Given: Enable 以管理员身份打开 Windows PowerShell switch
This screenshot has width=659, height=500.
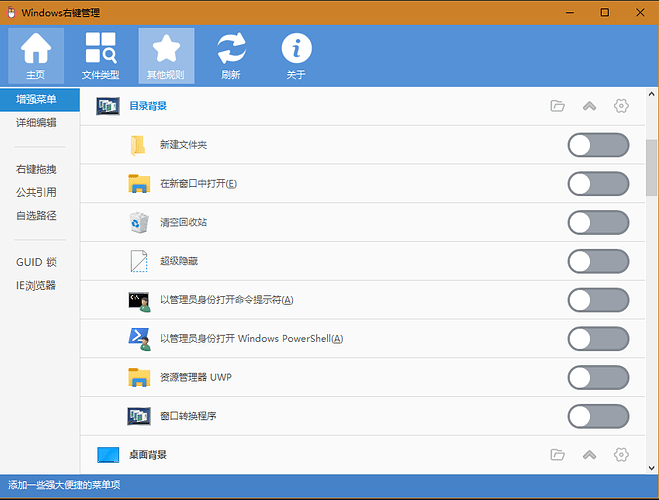Looking at the screenshot, I should click(x=598, y=339).
